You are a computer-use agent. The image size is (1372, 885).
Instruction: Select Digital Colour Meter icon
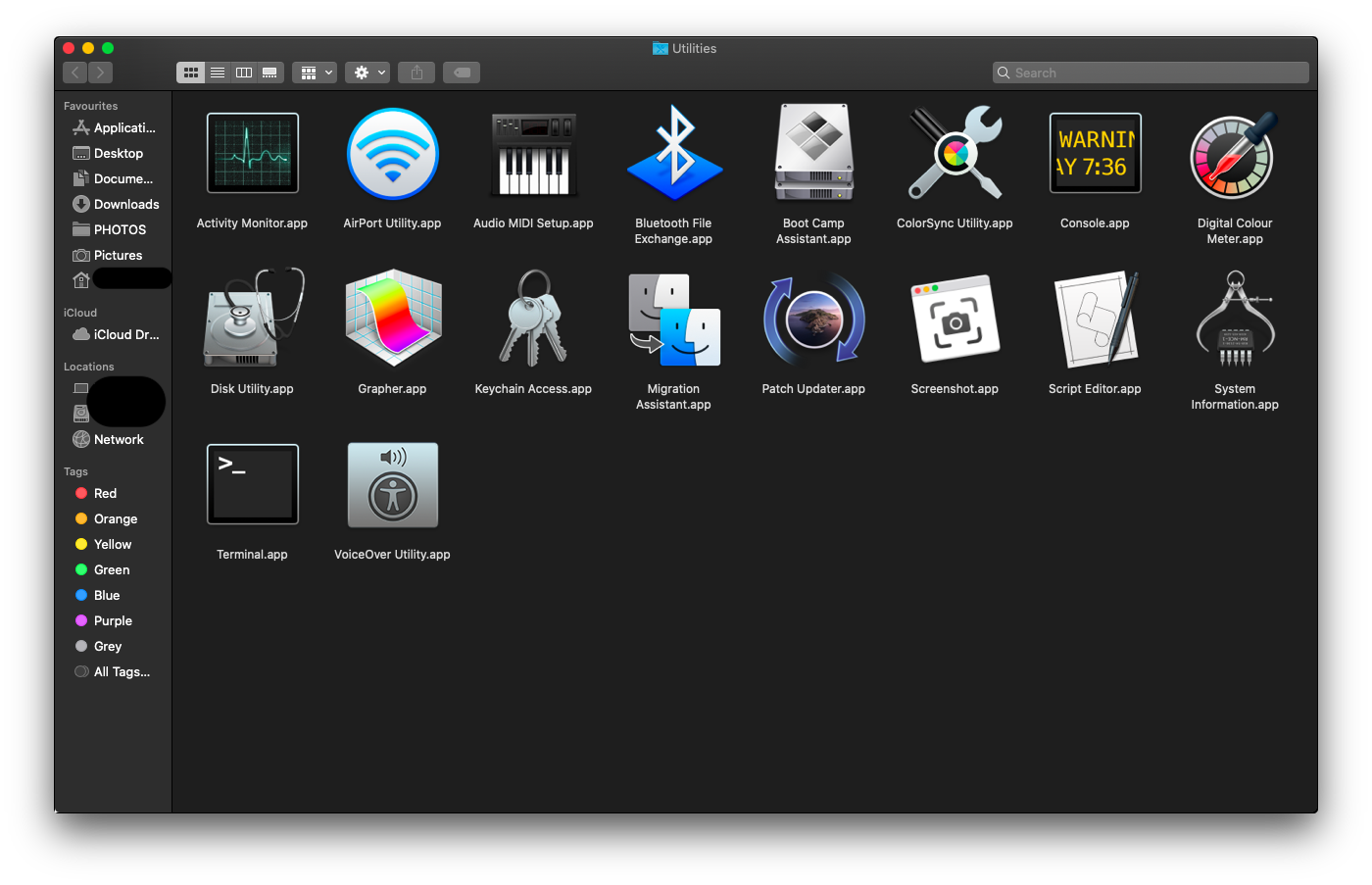(1235, 154)
